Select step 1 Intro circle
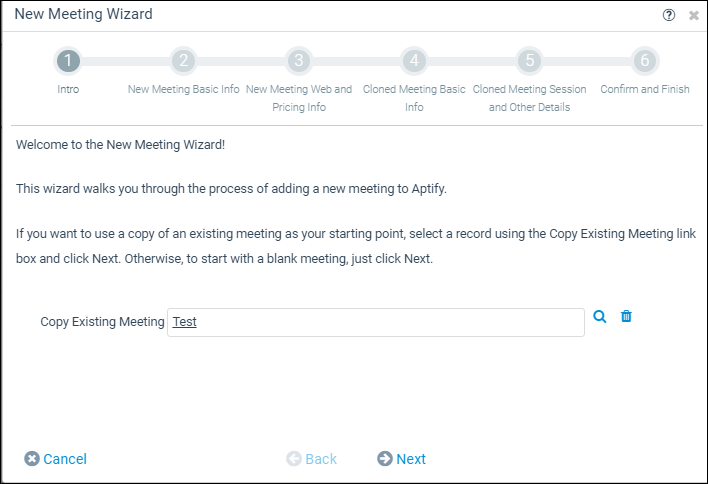708x484 pixels. click(68, 60)
